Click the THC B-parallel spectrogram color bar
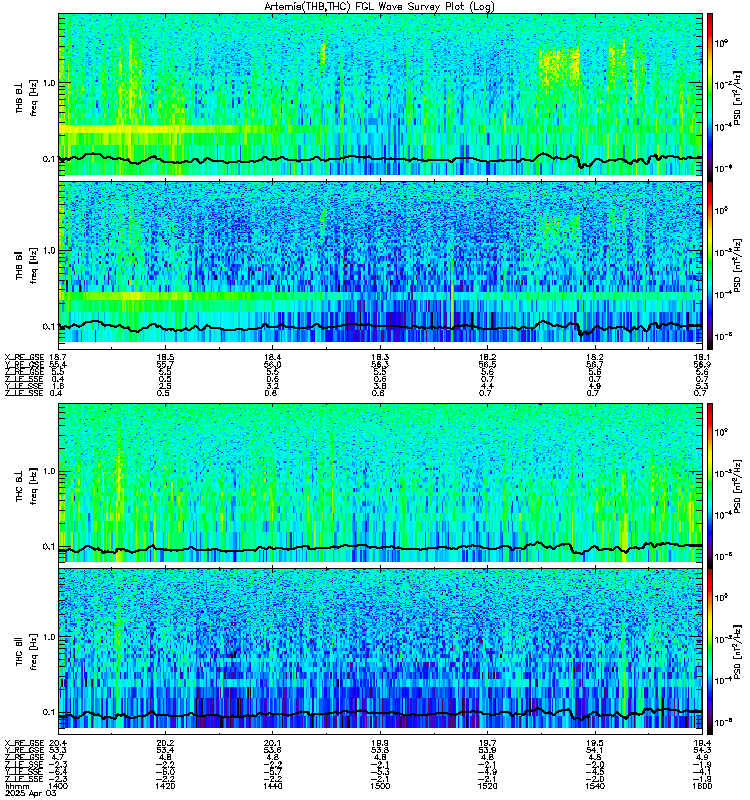Viewport: 750px width, 800px height. click(x=709, y=652)
